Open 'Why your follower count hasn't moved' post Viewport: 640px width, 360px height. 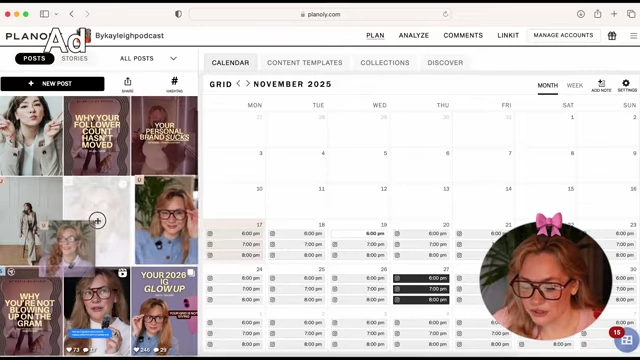tap(97, 136)
